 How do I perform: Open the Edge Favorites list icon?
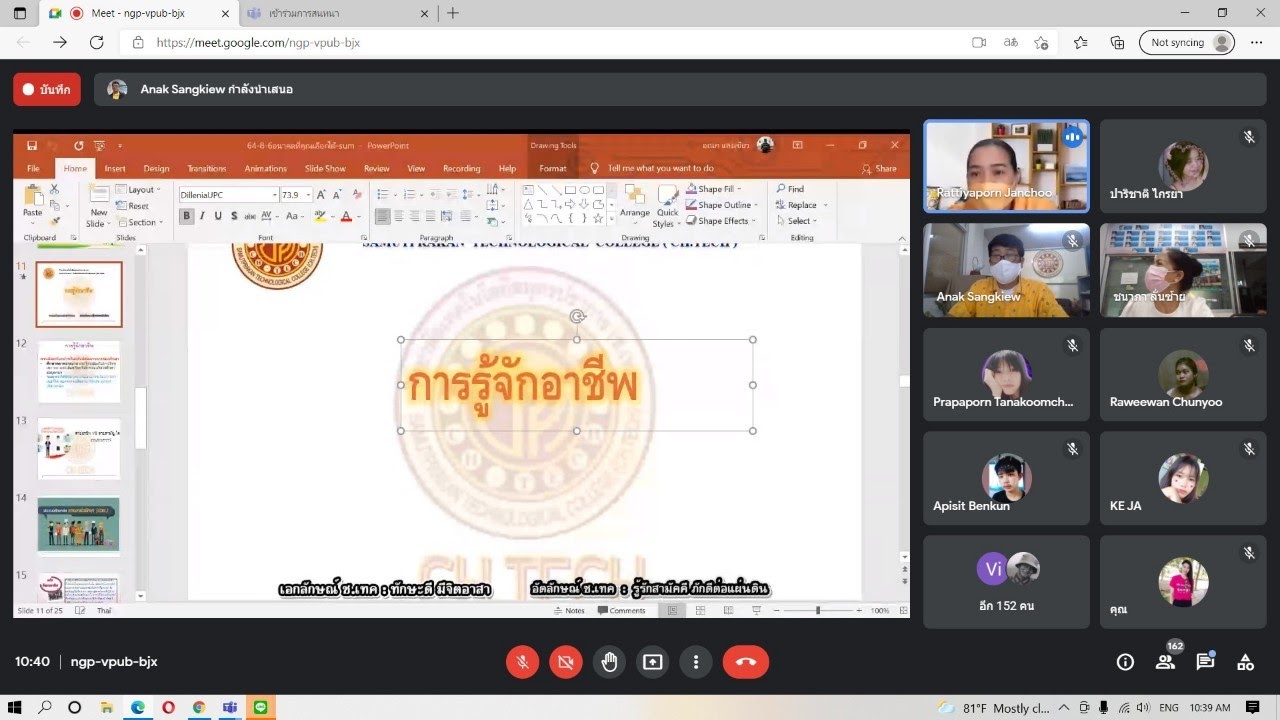click(x=1081, y=43)
